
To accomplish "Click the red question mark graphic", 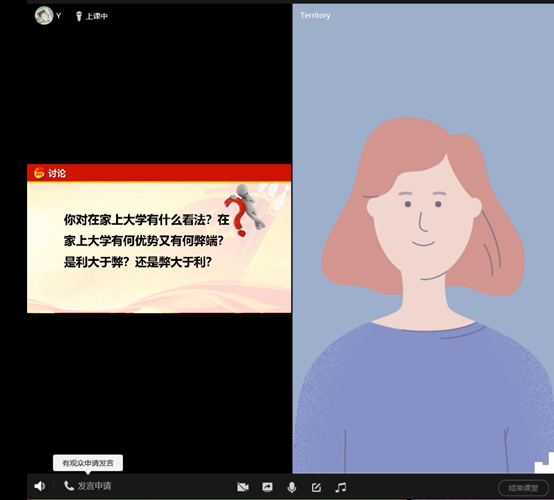I will click(x=236, y=216).
